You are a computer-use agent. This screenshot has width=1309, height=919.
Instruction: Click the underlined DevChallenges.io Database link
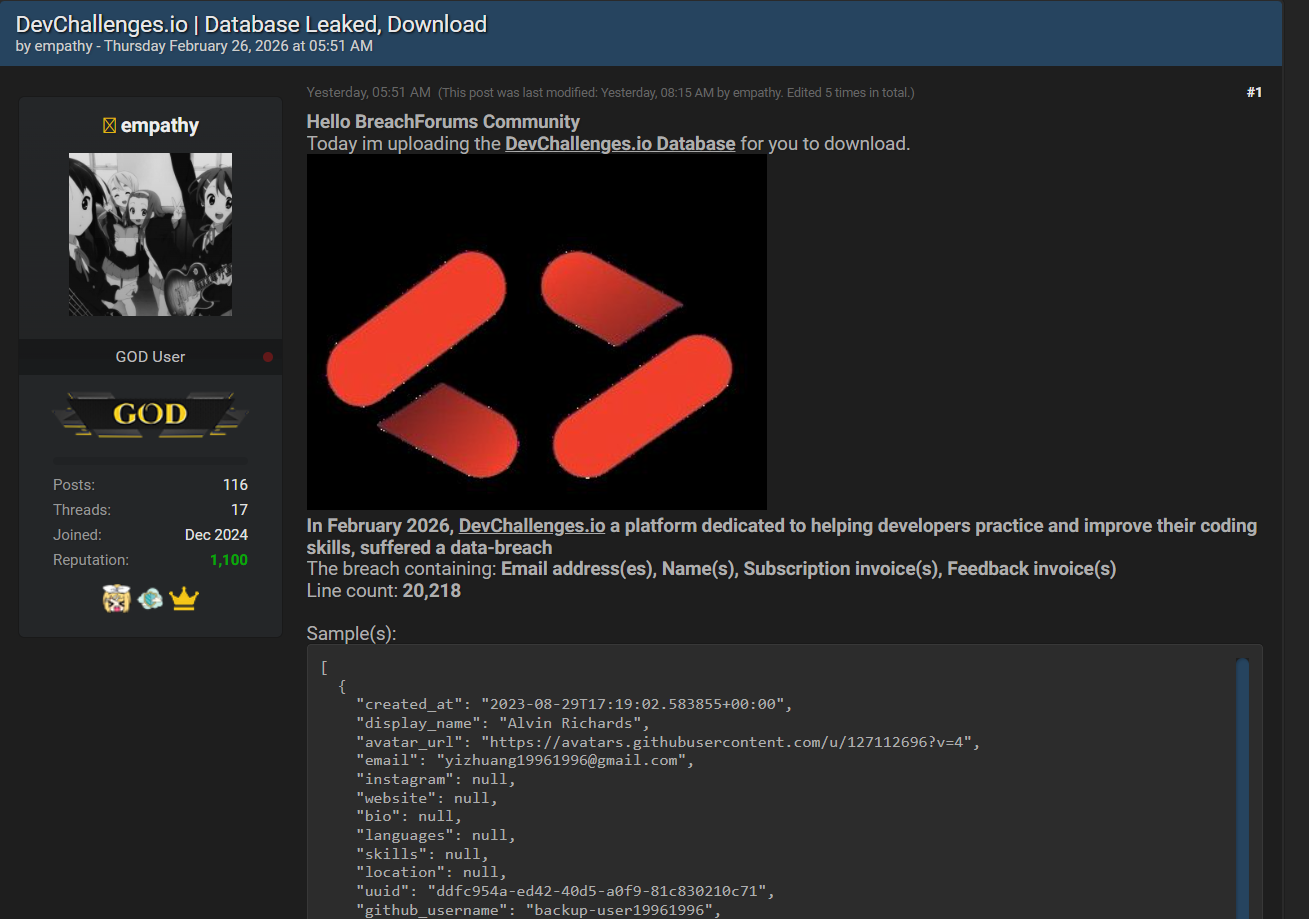point(620,143)
